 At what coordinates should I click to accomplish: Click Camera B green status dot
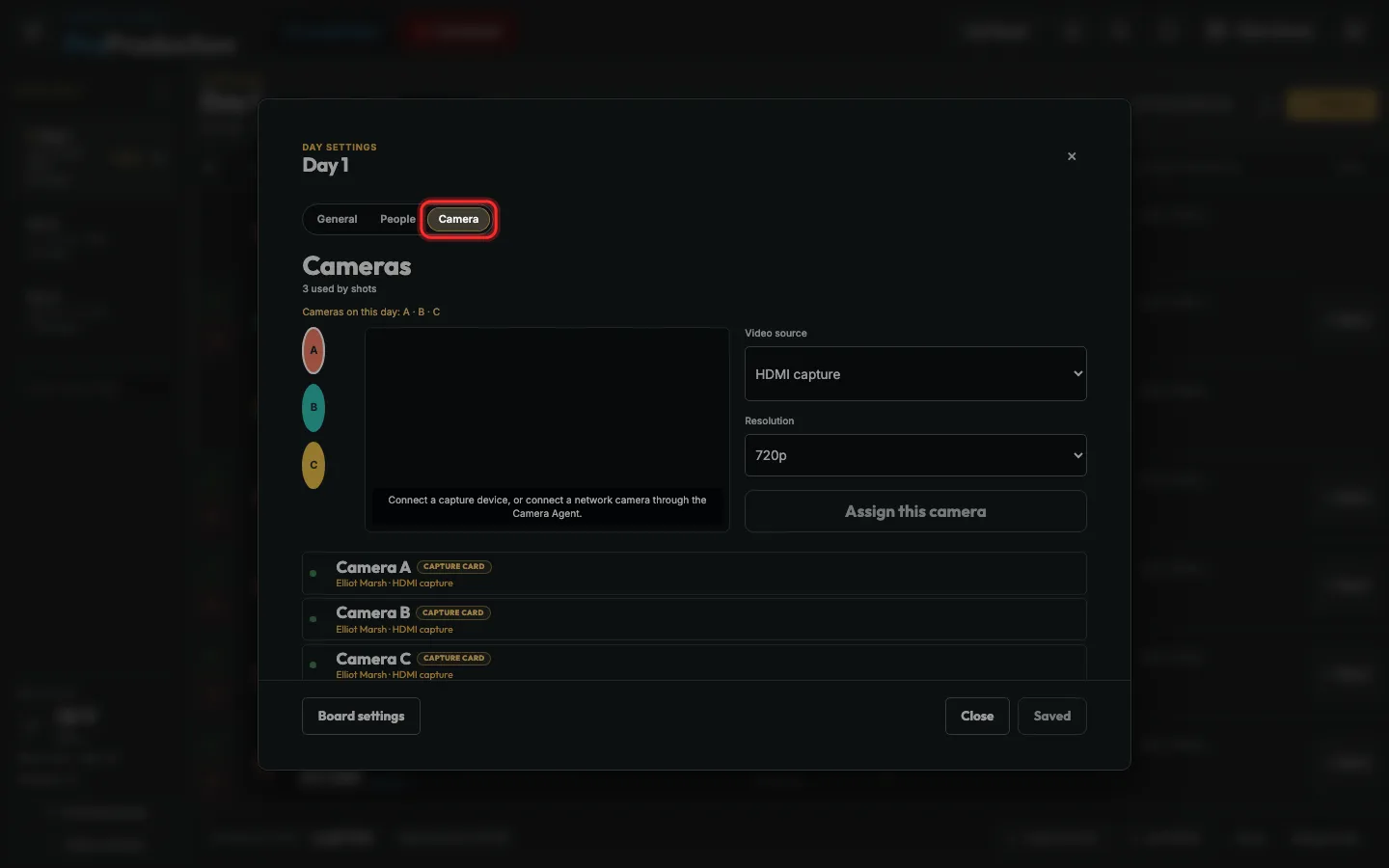point(313,619)
